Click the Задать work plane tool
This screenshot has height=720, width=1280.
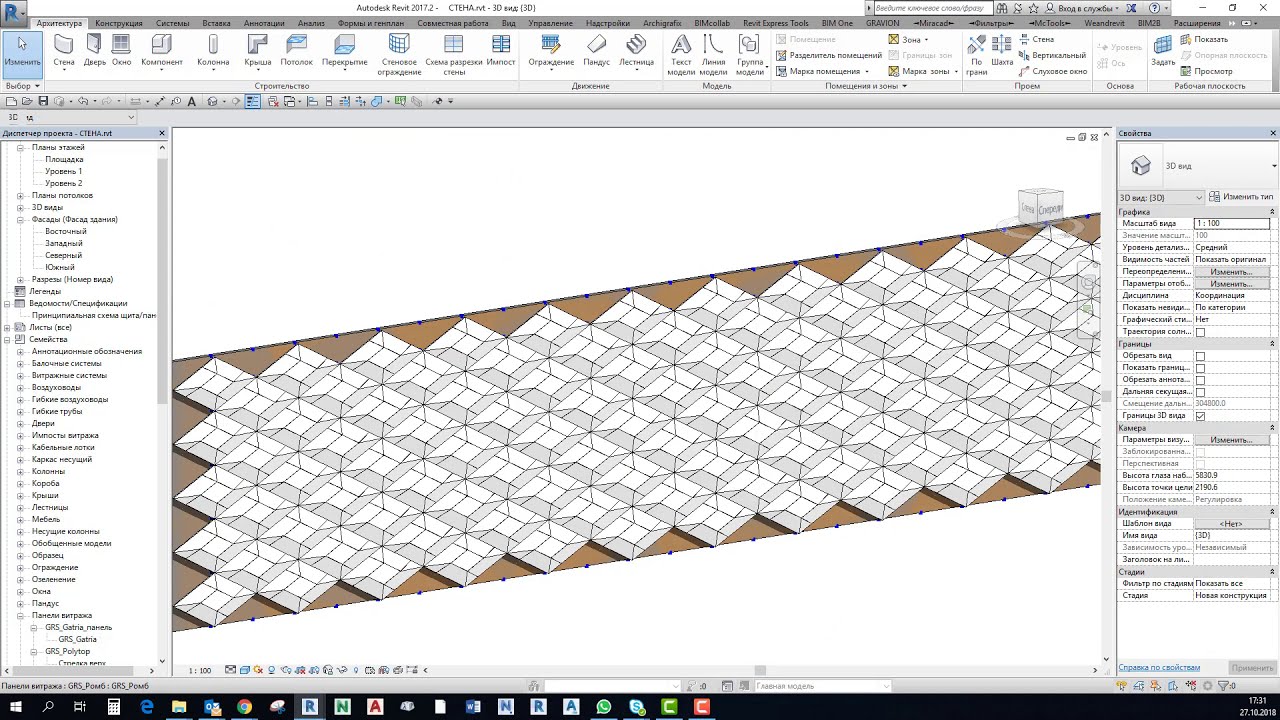pyautogui.click(x=1163, y=51)
